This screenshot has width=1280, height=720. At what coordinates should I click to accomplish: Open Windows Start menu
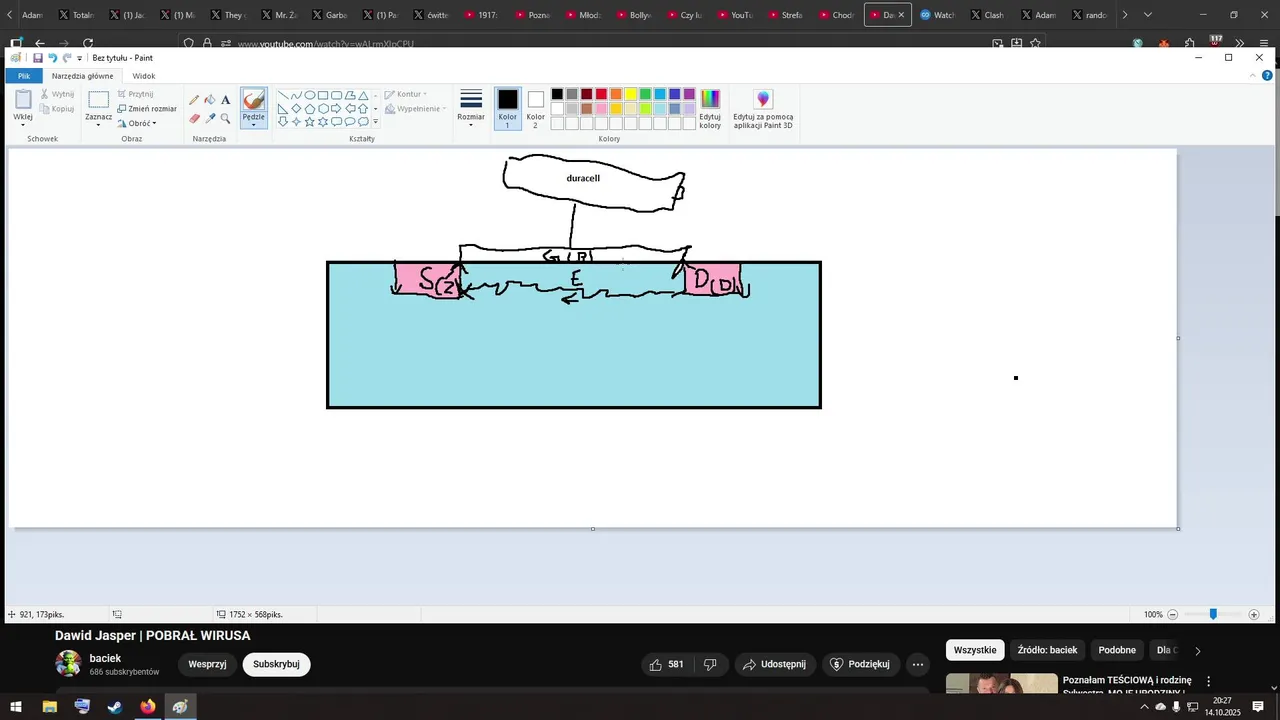pyautogui.click(x=16, y=707)
